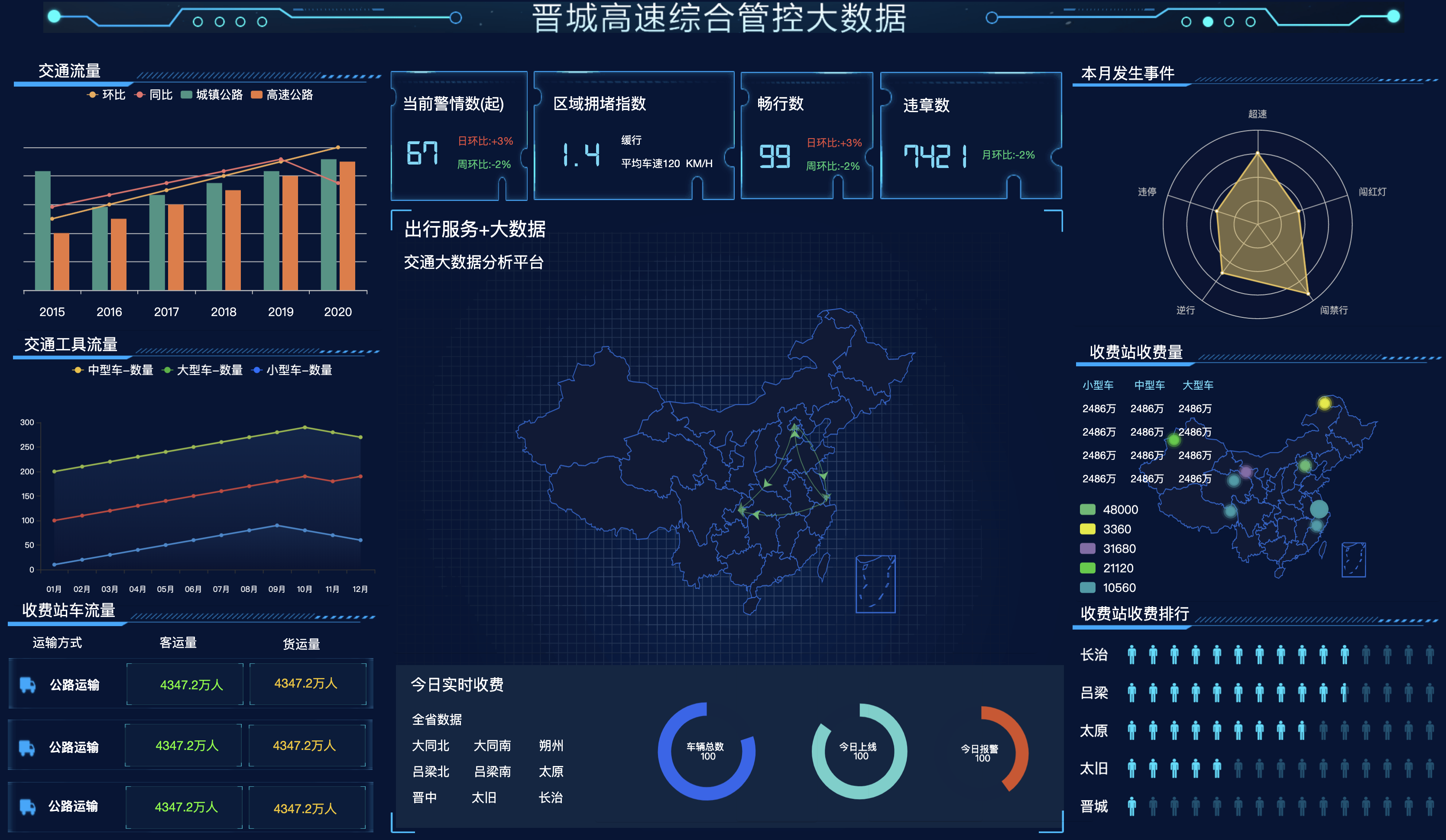Viewport: 1446px width, 840px height.
Task: Click the first person icon in 太旧 ranking row
Action: tap(1132, 768)
